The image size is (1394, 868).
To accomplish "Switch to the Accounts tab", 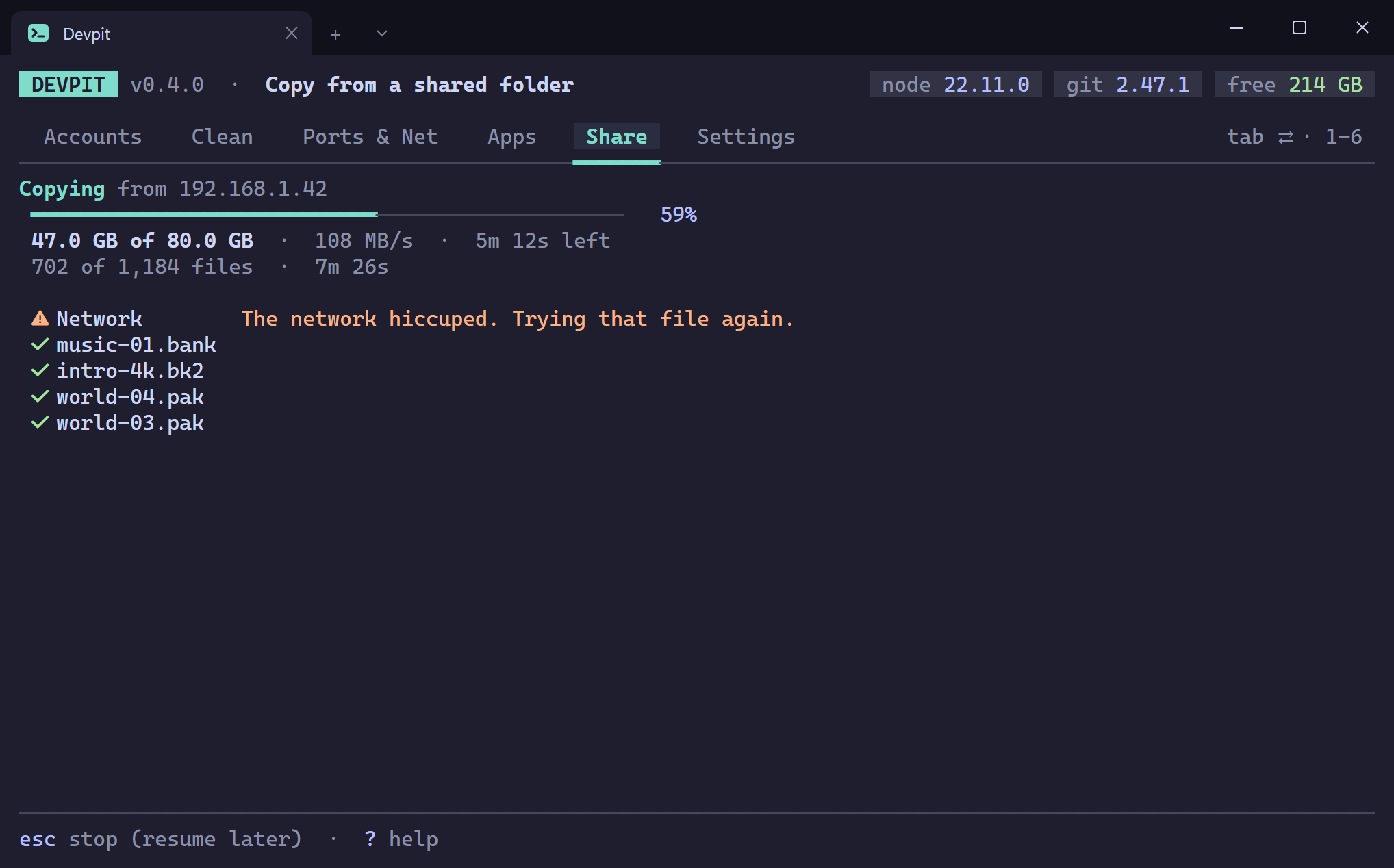I will point(93,136).
